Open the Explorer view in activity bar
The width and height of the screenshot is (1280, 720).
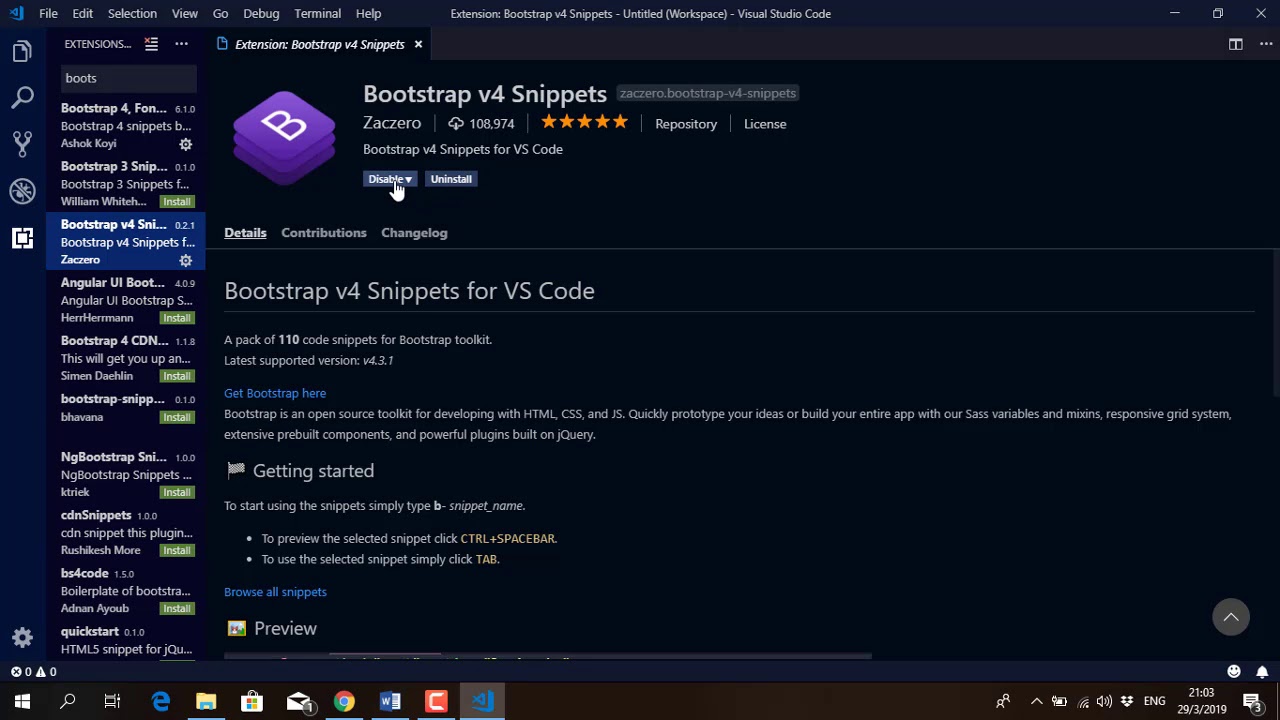point(22,52)
